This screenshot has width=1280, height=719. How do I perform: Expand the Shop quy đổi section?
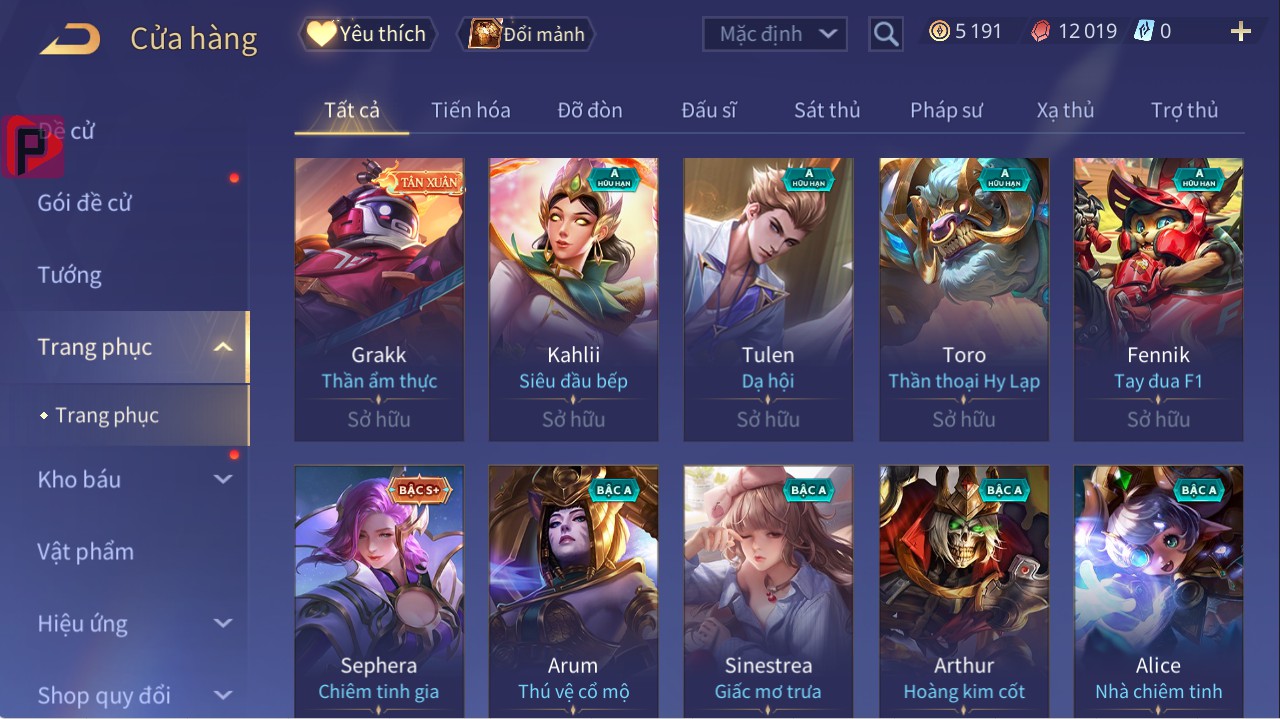click(223, 695)
